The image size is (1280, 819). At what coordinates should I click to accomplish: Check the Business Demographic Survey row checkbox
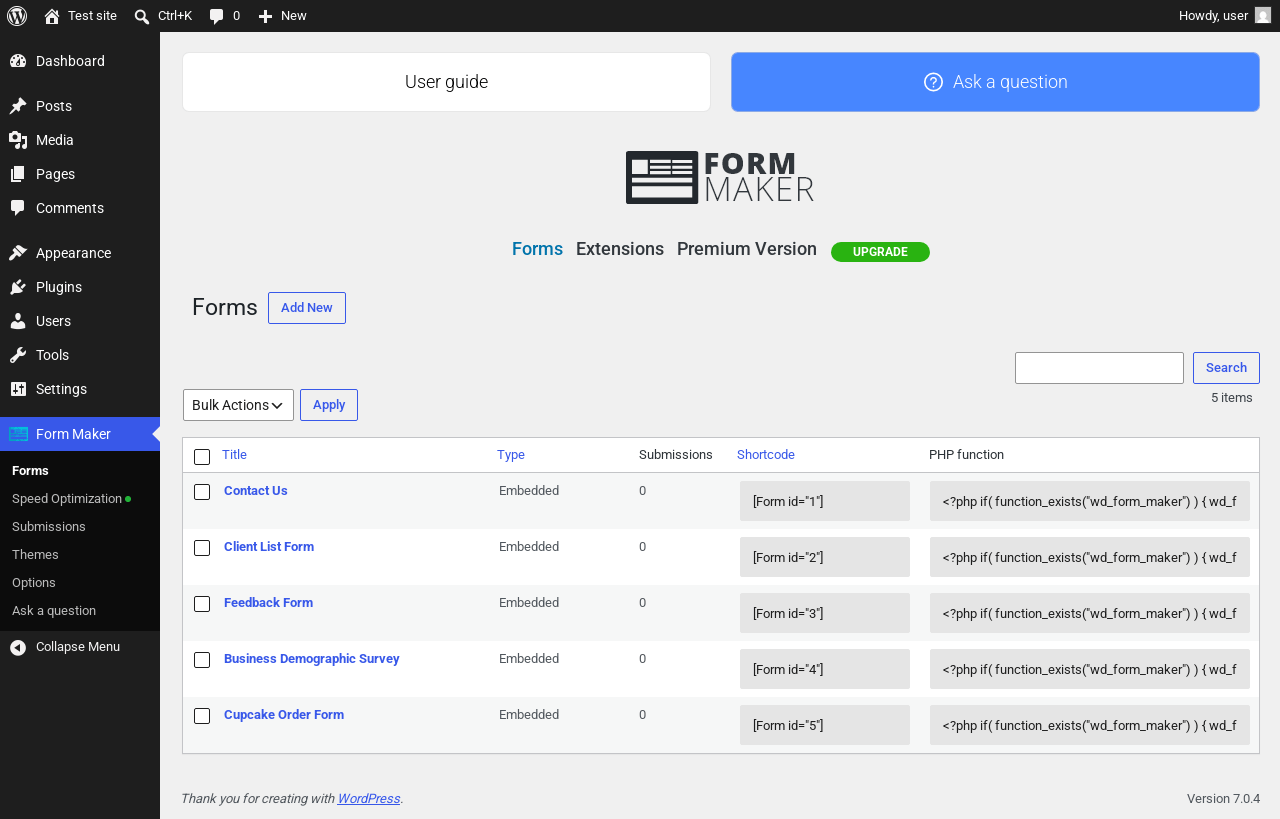(x=202, y=660)
